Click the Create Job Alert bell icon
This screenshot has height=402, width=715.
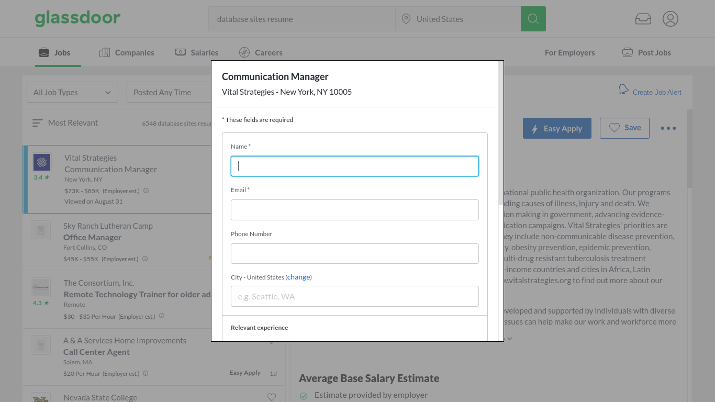tap(623, 89)
